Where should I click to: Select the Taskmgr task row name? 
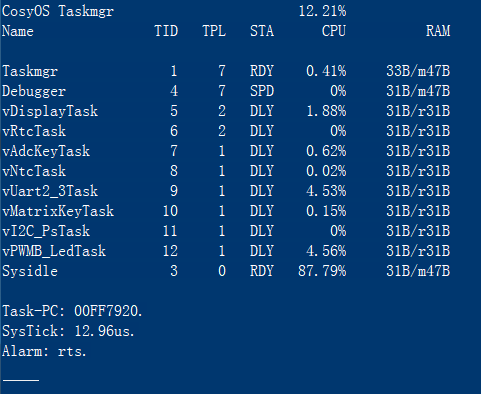point(30,72)
